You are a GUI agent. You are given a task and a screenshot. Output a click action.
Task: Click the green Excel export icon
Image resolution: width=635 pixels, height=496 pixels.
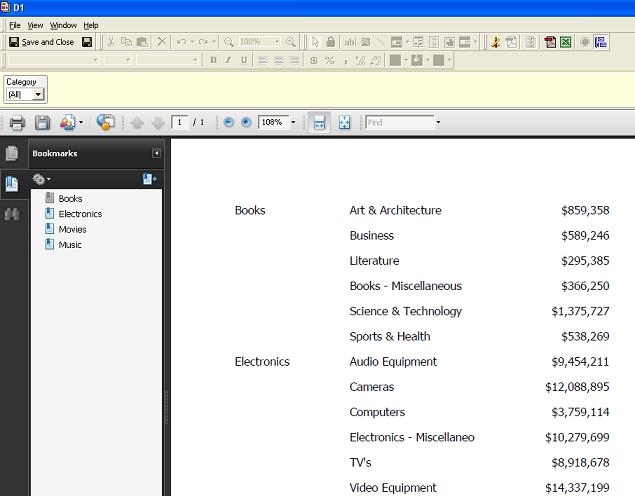[565, 42]
